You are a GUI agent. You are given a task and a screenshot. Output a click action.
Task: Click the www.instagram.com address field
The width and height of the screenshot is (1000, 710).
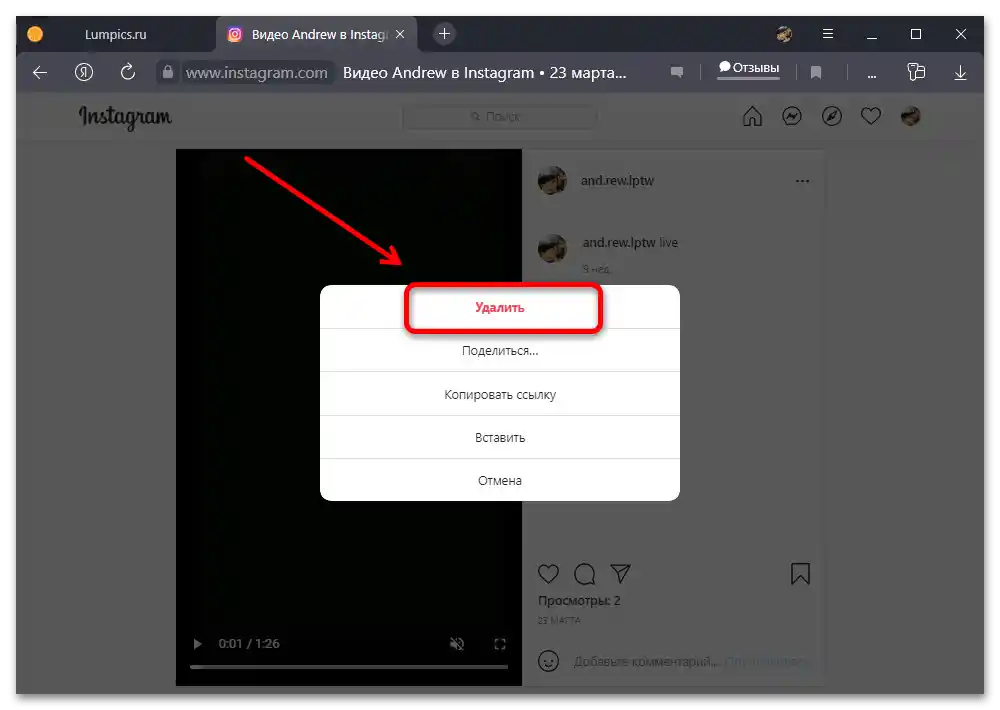tap(256, 73)
